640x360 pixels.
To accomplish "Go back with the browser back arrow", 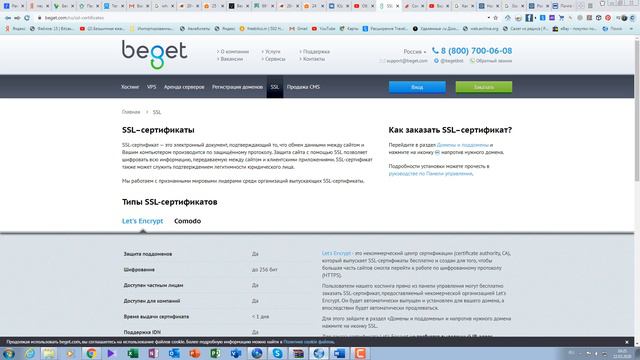I will tap(8, 18).
